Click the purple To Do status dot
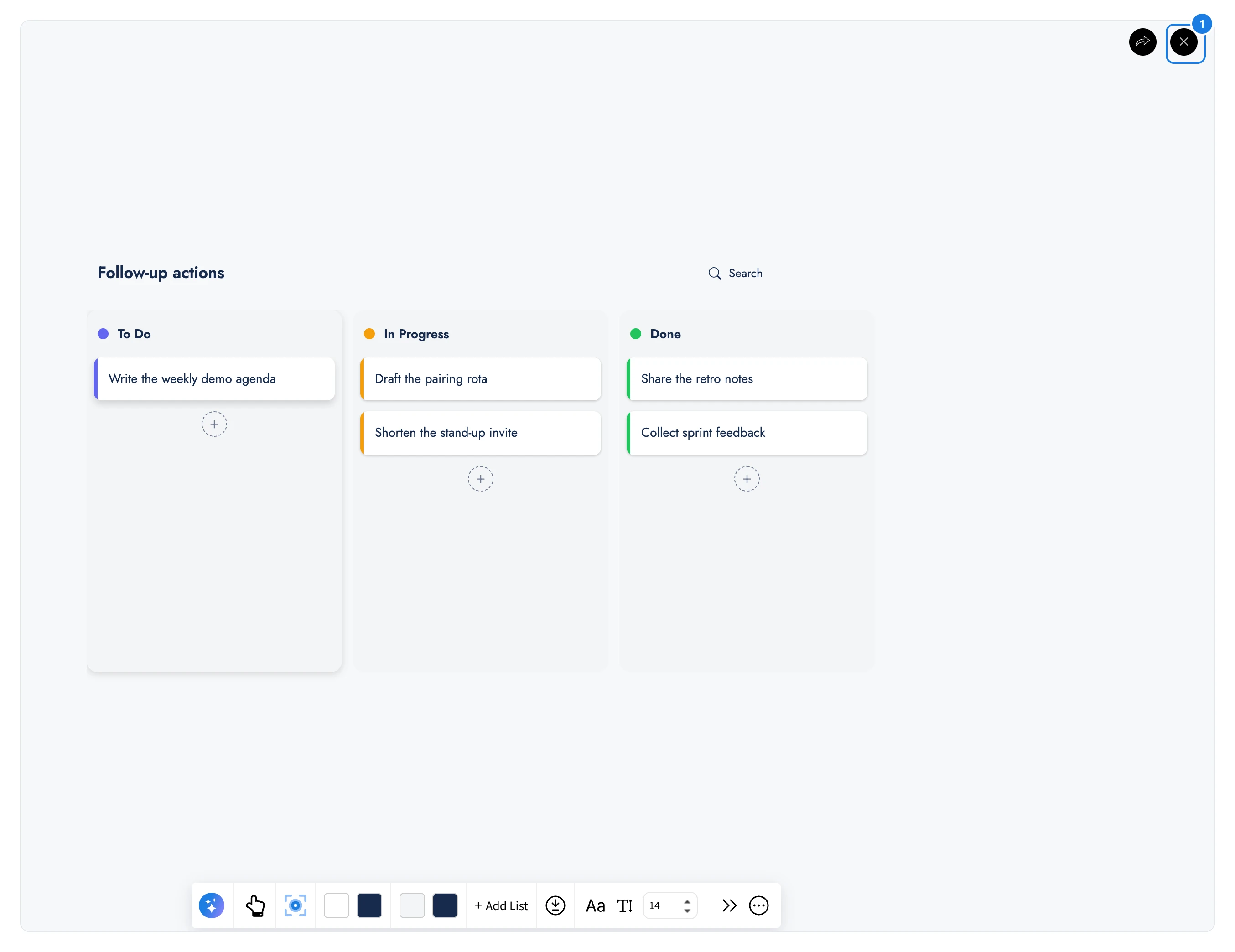Viewport: 1235px width, 952px height. click(x=103, y=334)
